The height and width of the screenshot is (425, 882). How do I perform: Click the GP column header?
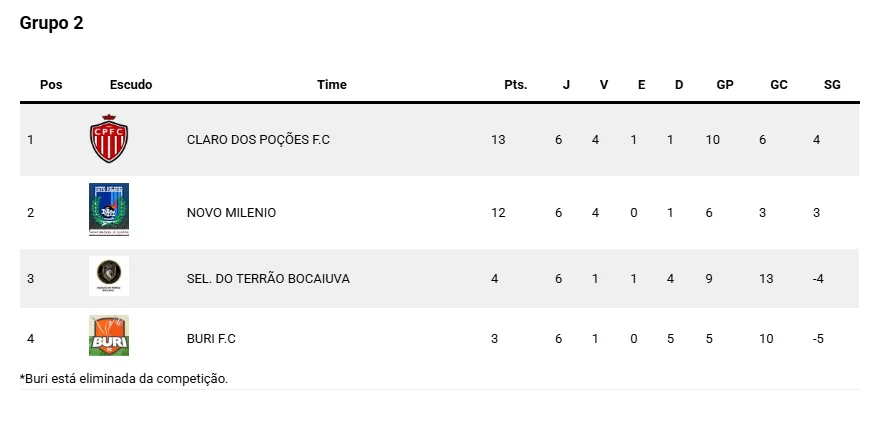coord(725,85)
